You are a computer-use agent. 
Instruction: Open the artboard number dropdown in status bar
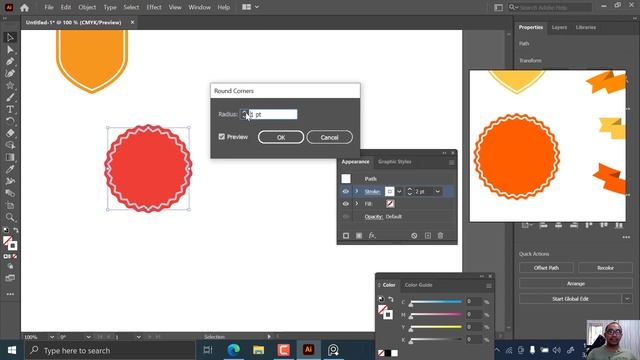(x=139, y=337)
